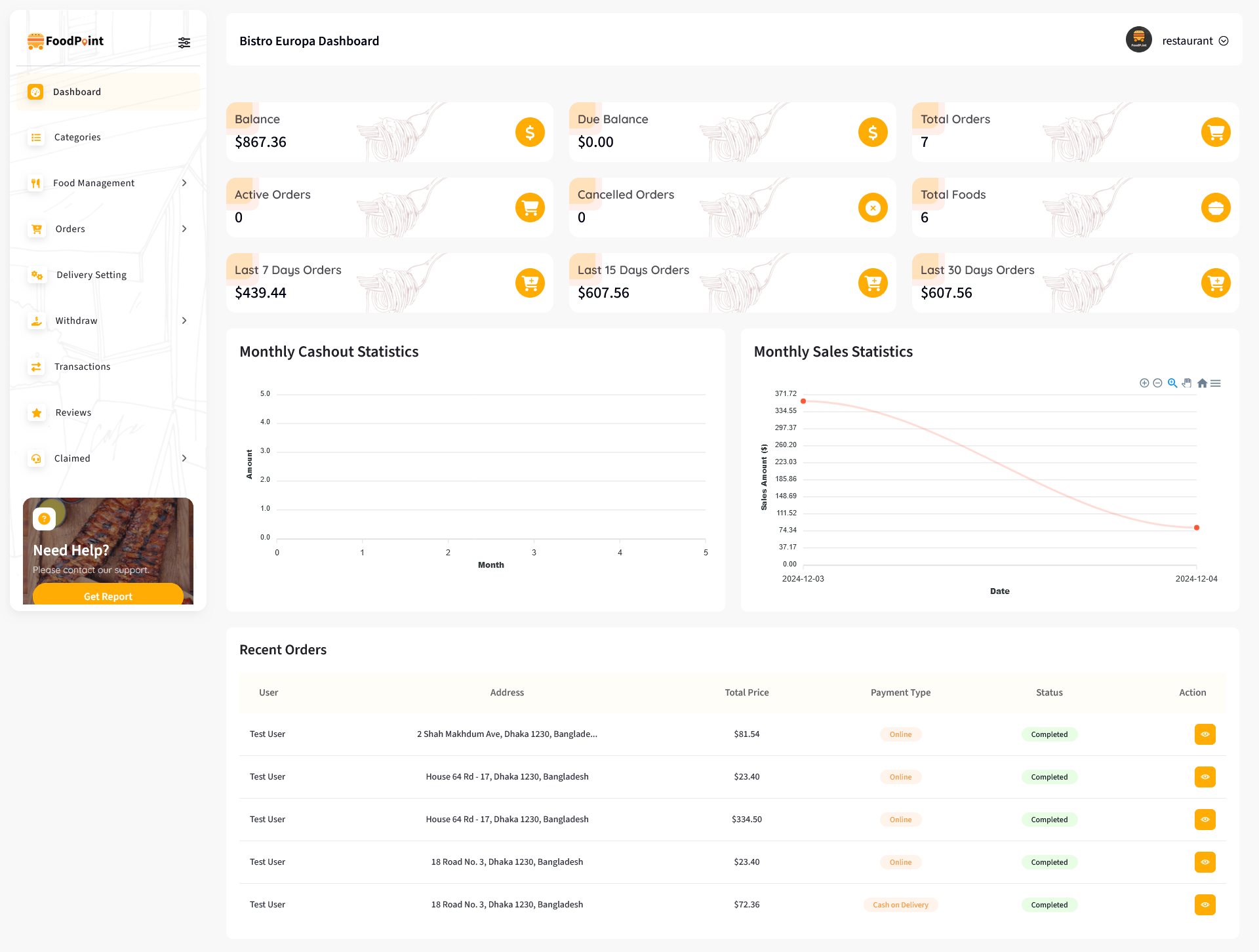The height and width of the screenshot is (952, 1259).
Task: Open the Dashboard menu item
Action: coord(78,92)
